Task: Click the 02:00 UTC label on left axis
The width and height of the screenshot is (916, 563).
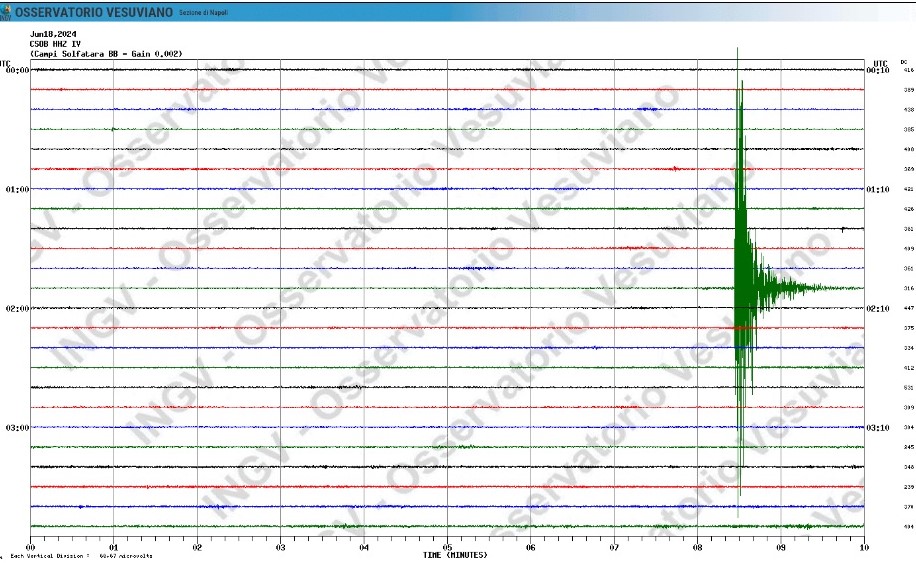Action: [x=17, y=308]
